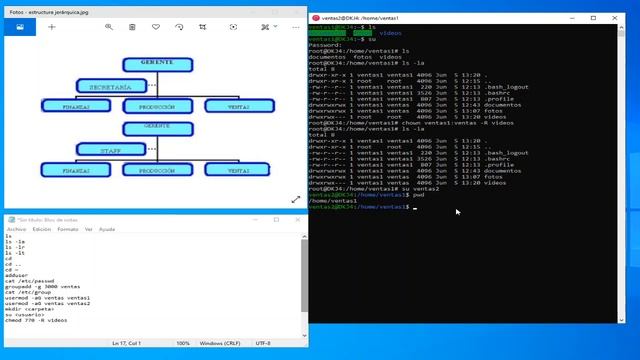Screen dimensions: 640x360
Task: Click the upper PRODUCCIÓN box in the diagram
Action: pyautogui.click(x=158, y=107)
